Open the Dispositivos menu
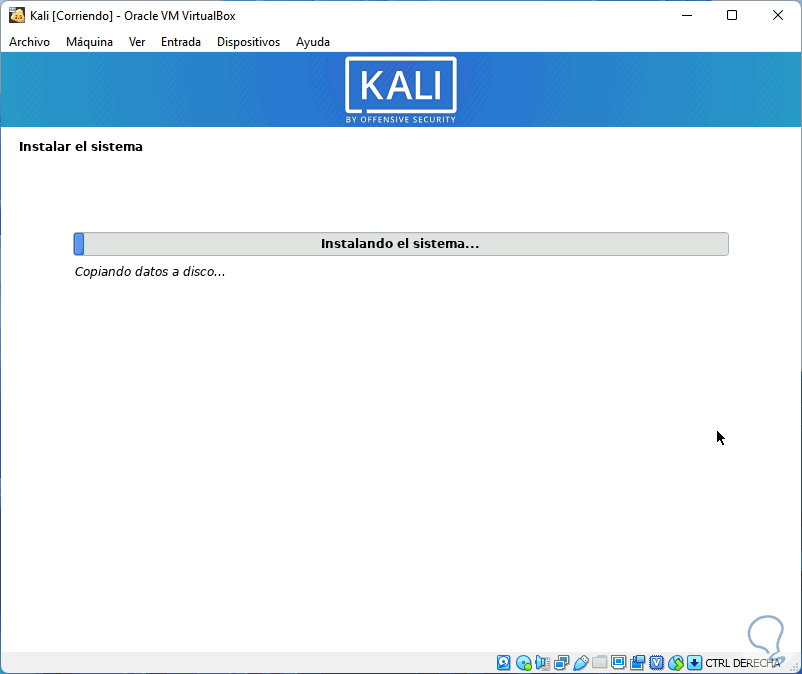The image size is (802, 674). [248, 42]
